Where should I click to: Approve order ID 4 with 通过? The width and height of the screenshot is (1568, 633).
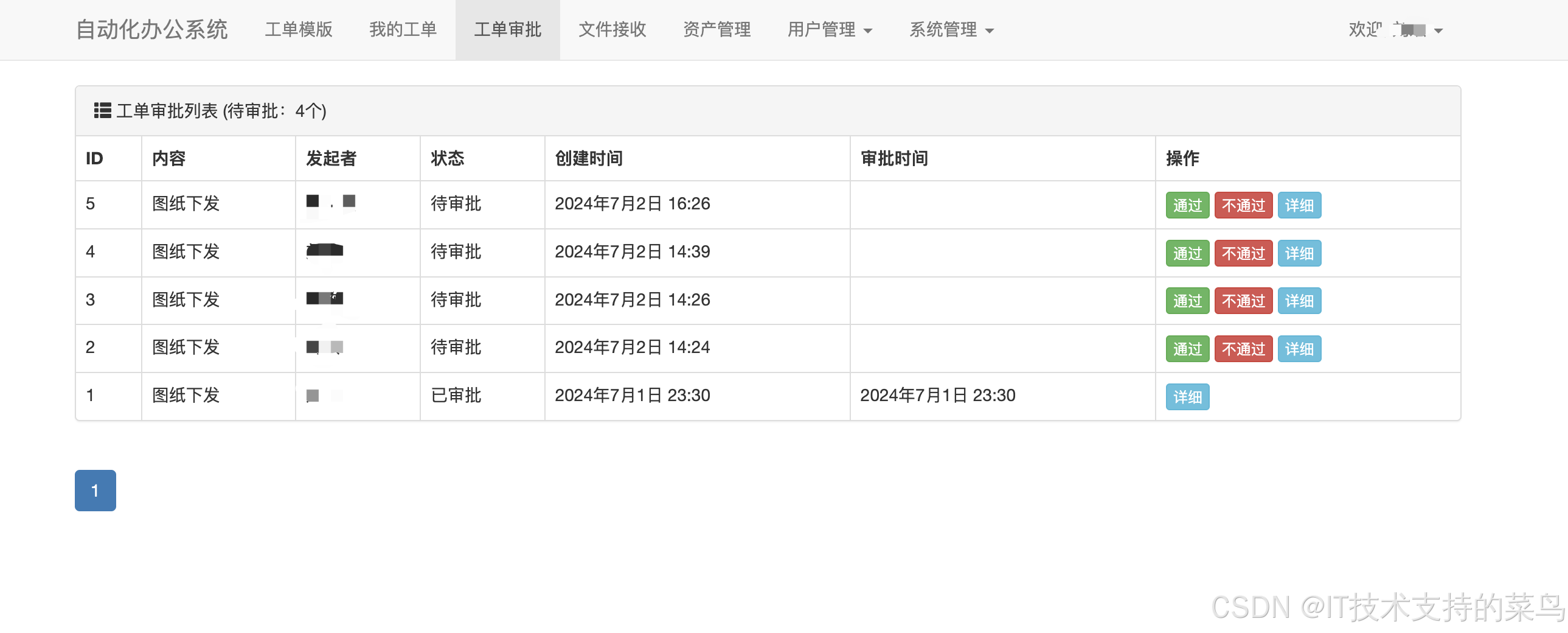point(1187,253)
